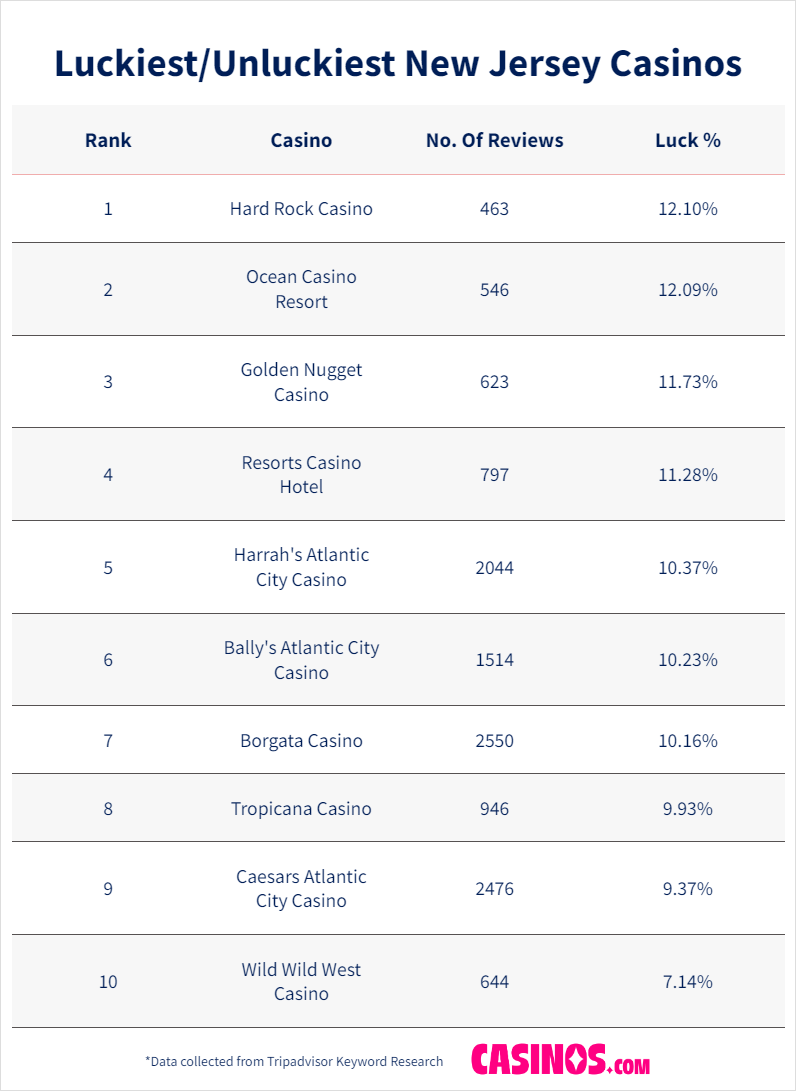
Task: Click the Luckiest/Unluckiest New Jersey Casinos title
Action: 398,63
